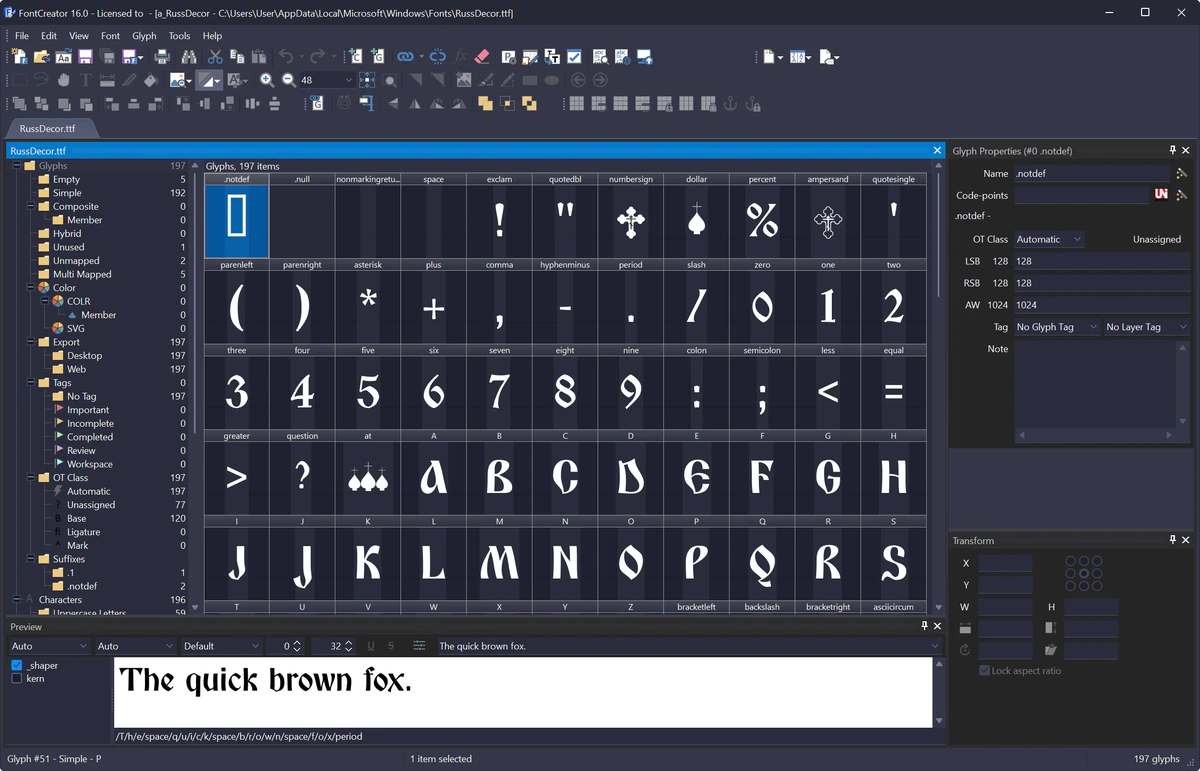Open the File menu

[22, 36]
